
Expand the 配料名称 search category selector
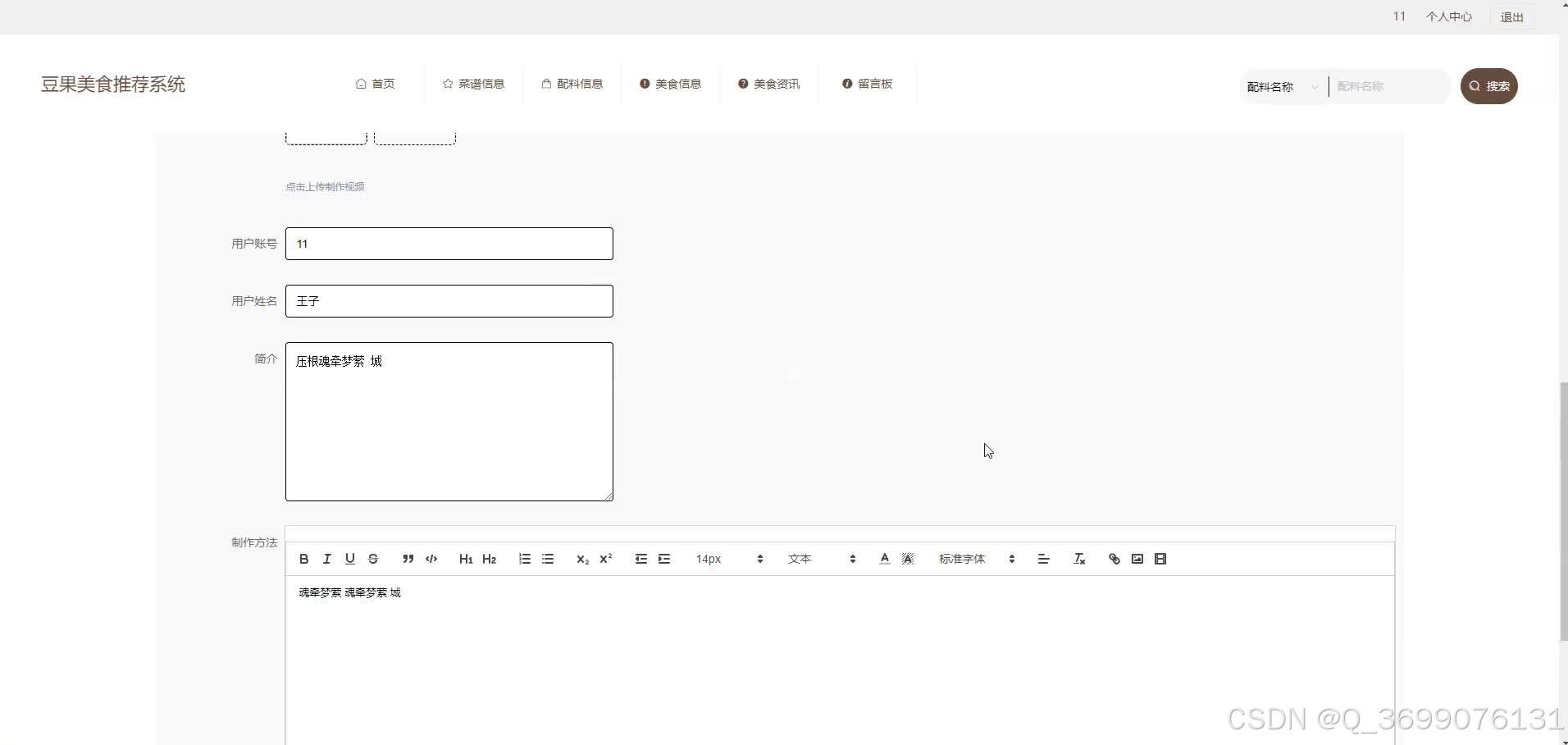pos(1282,86)
